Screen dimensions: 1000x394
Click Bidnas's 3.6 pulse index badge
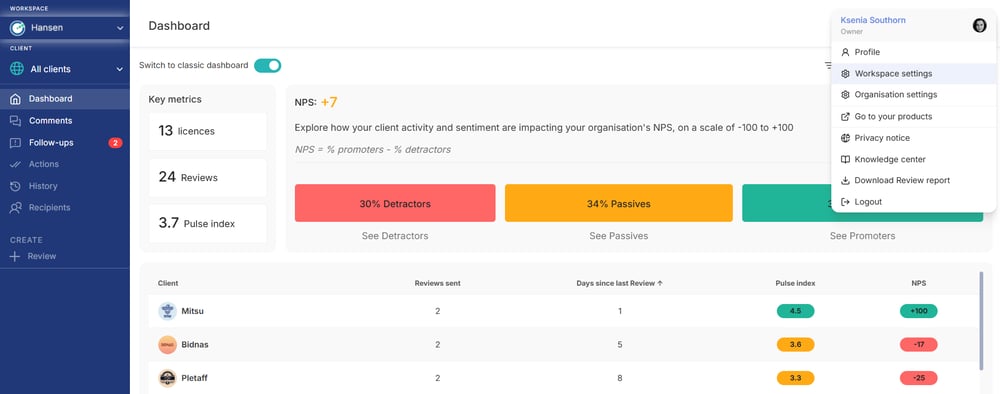pos(795,344)
